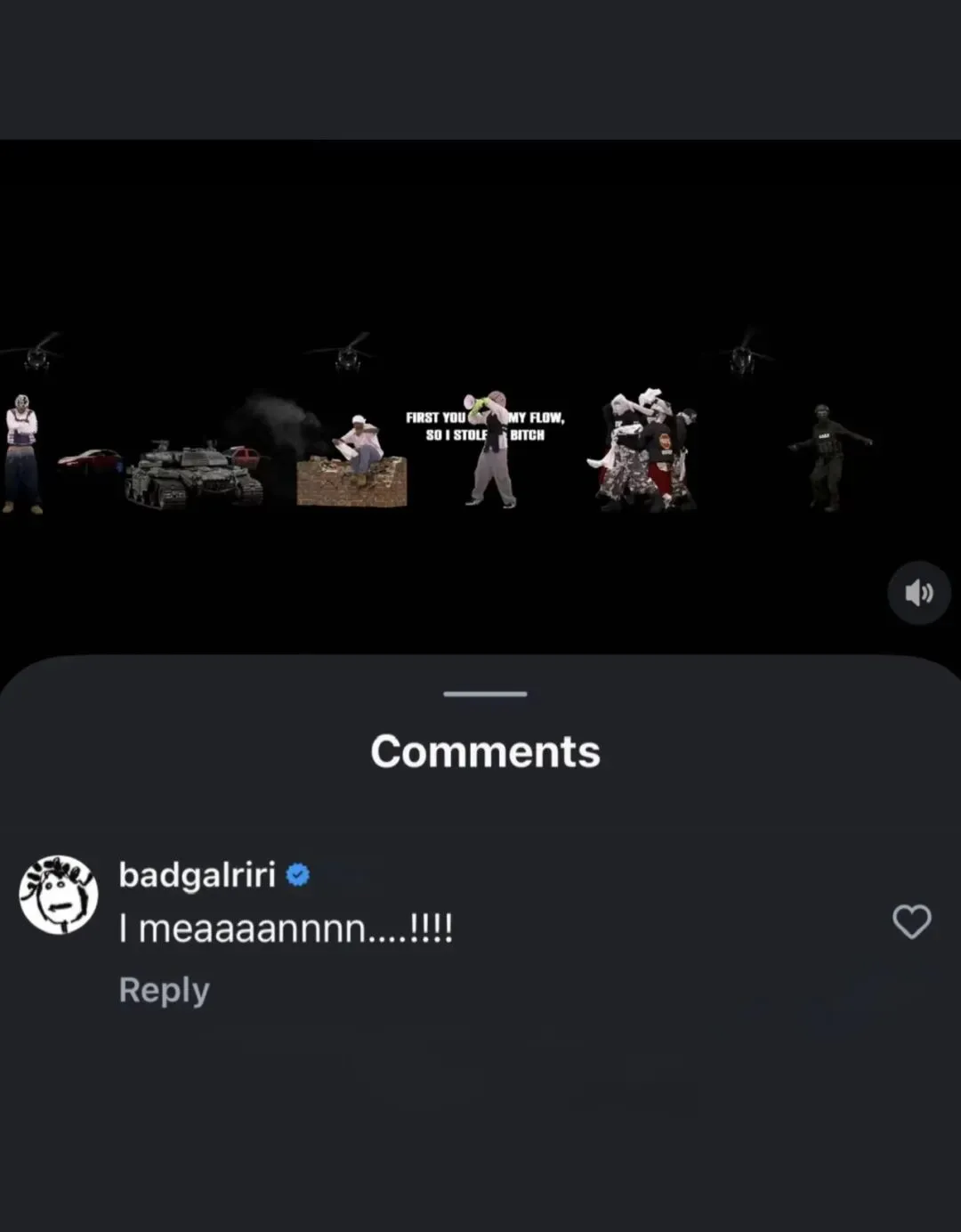
Task: Open badgalriri's sketch-face profile avatar
Action: tap(59, 895)
